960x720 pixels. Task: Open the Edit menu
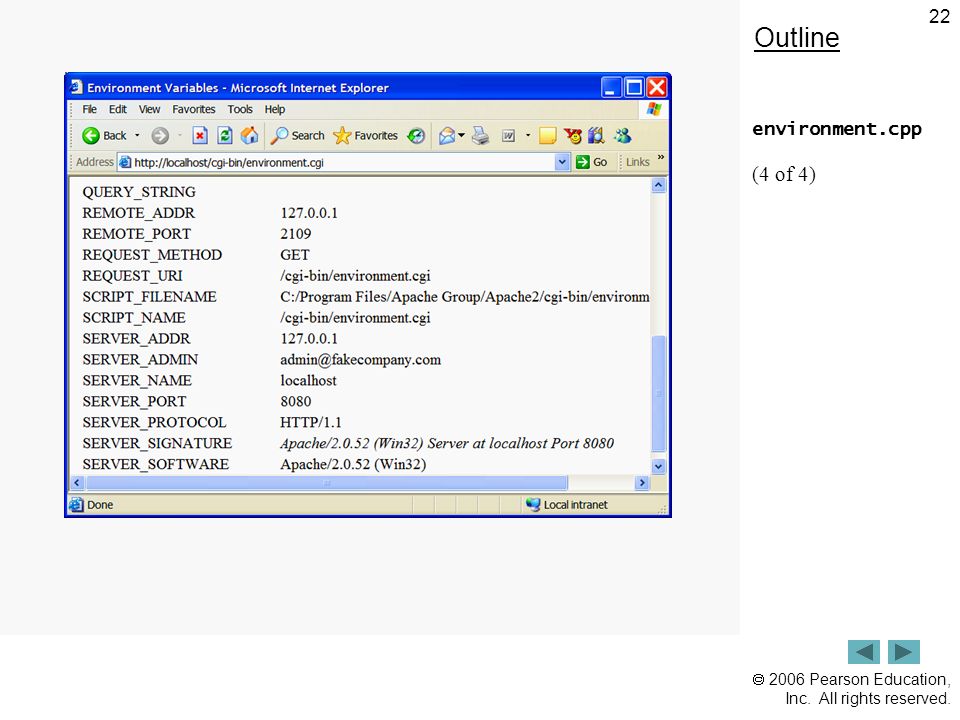coord(118,109)
